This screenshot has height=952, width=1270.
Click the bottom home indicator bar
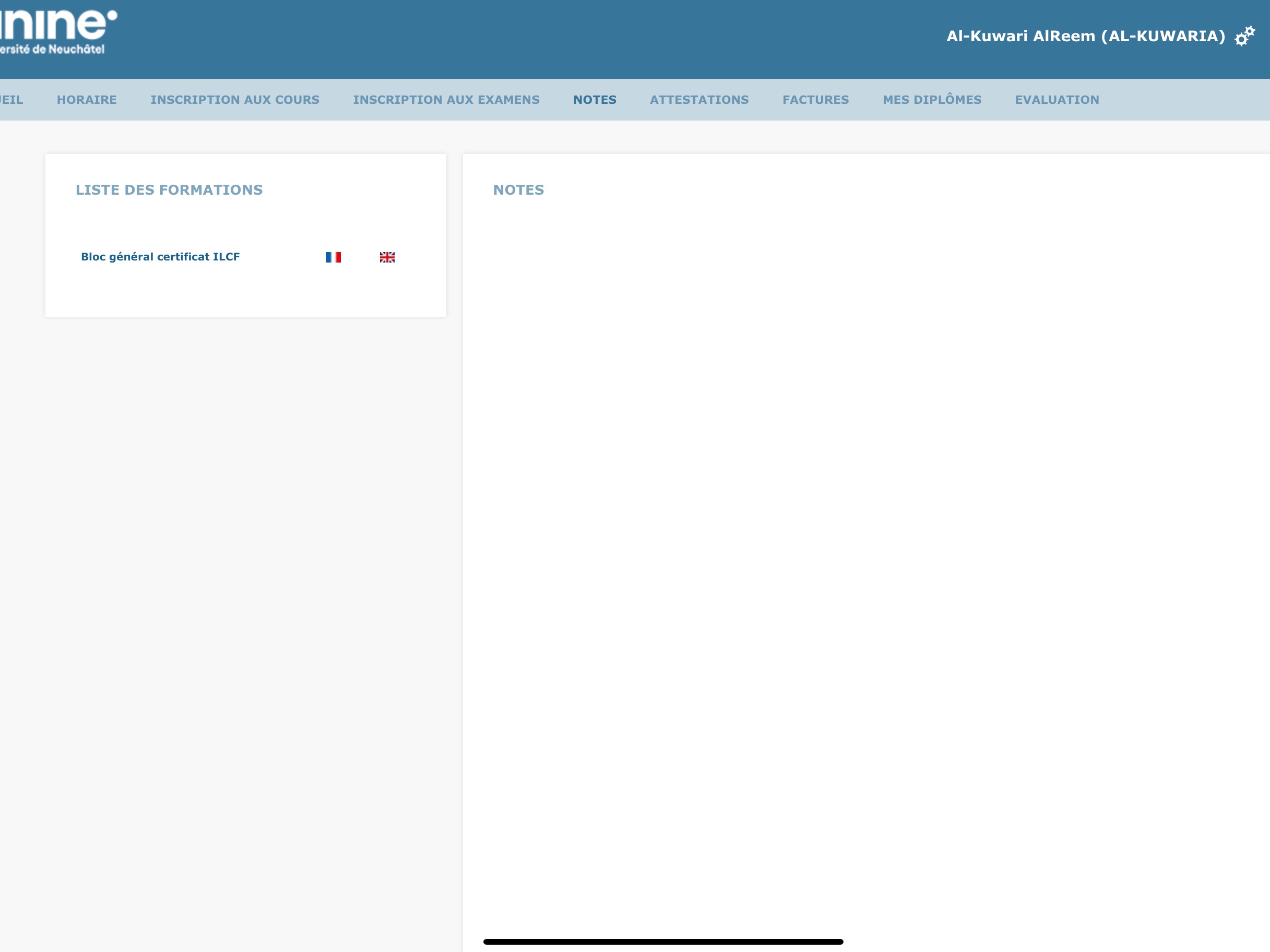[662, 942]
